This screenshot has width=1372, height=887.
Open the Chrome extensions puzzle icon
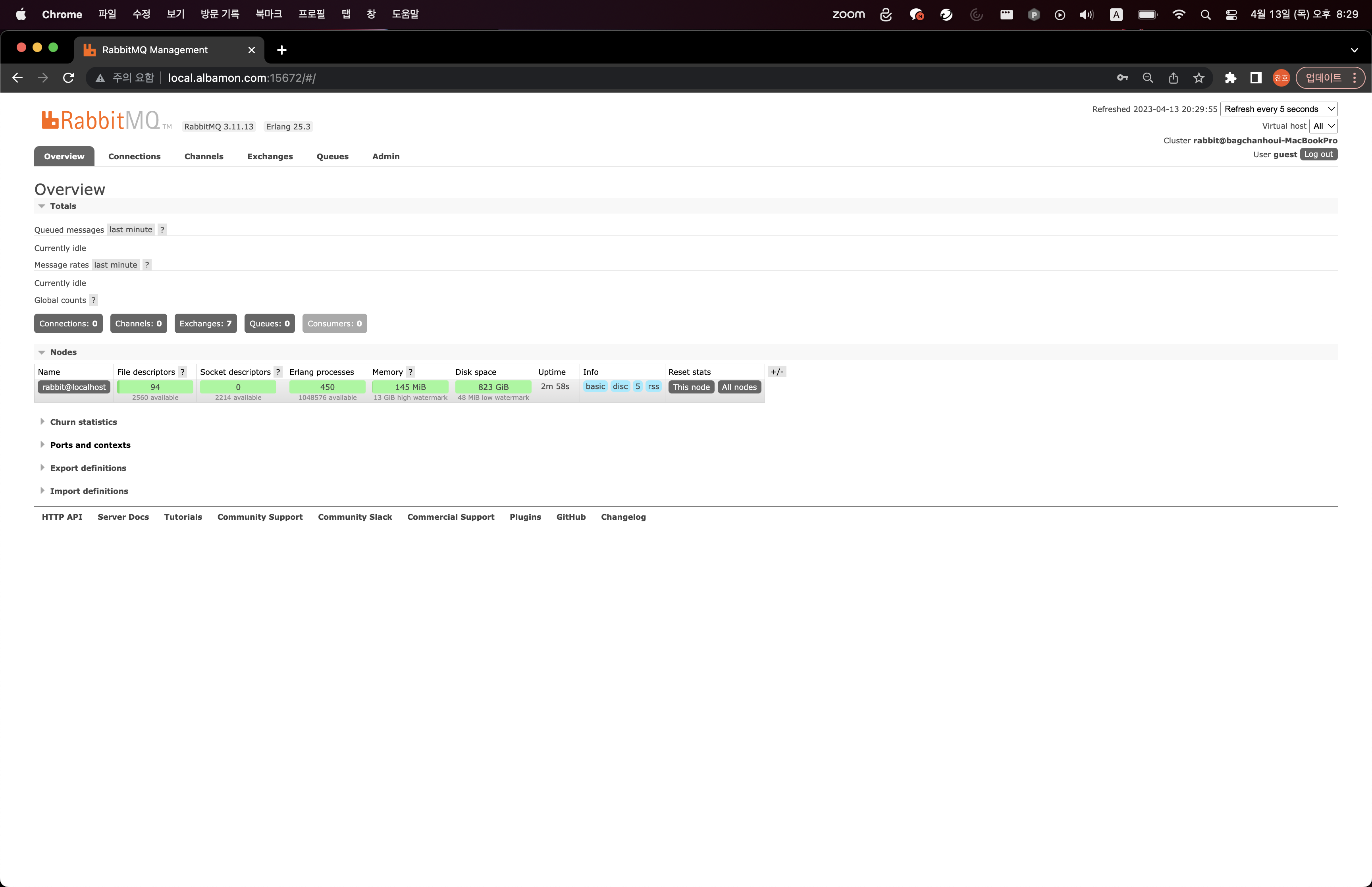[1230, 78]
